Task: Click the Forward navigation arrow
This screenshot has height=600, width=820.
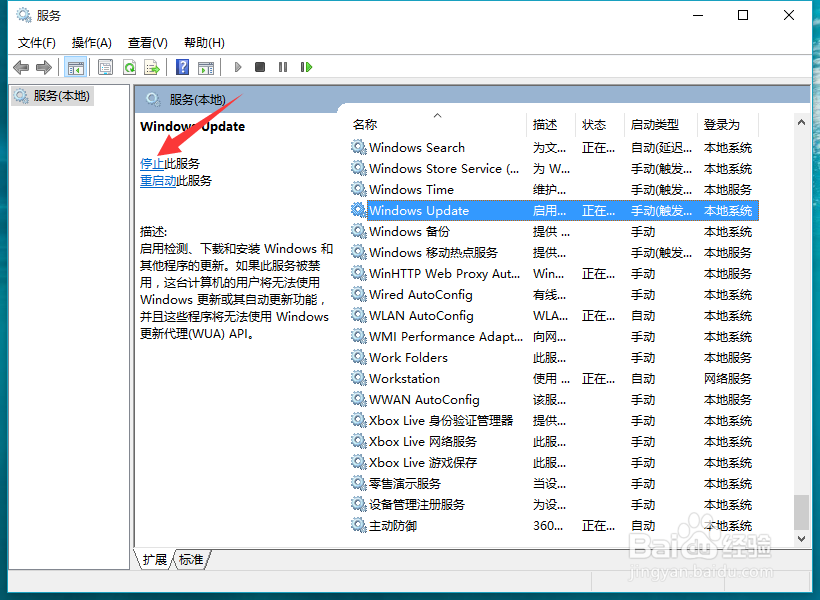Action: pyautogui.click(x=45, y=67)
